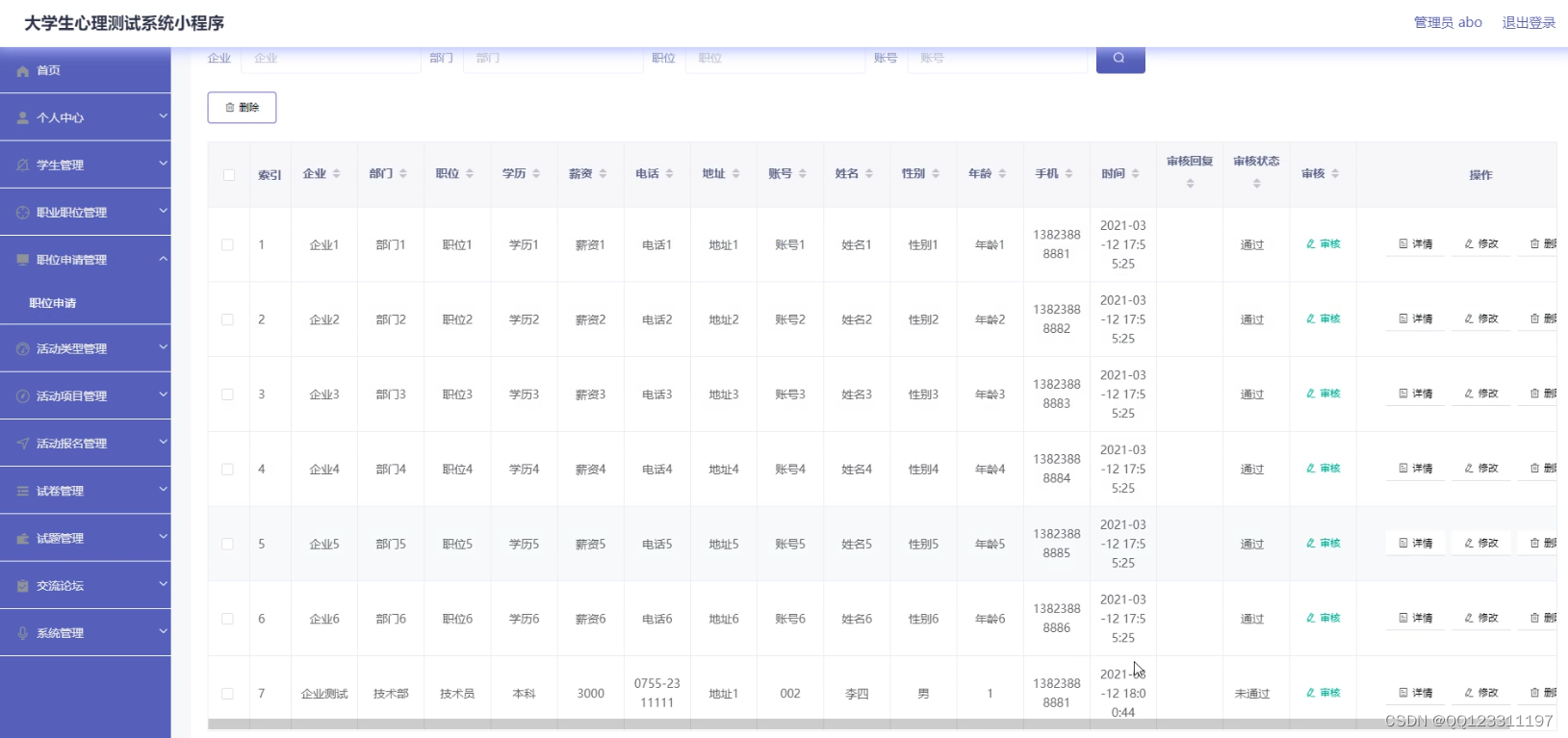Image resolution: width=1568 pixels, height=738 pixels.
Task: Click the icon beside 活动项目管理
Action: (23, 396)
